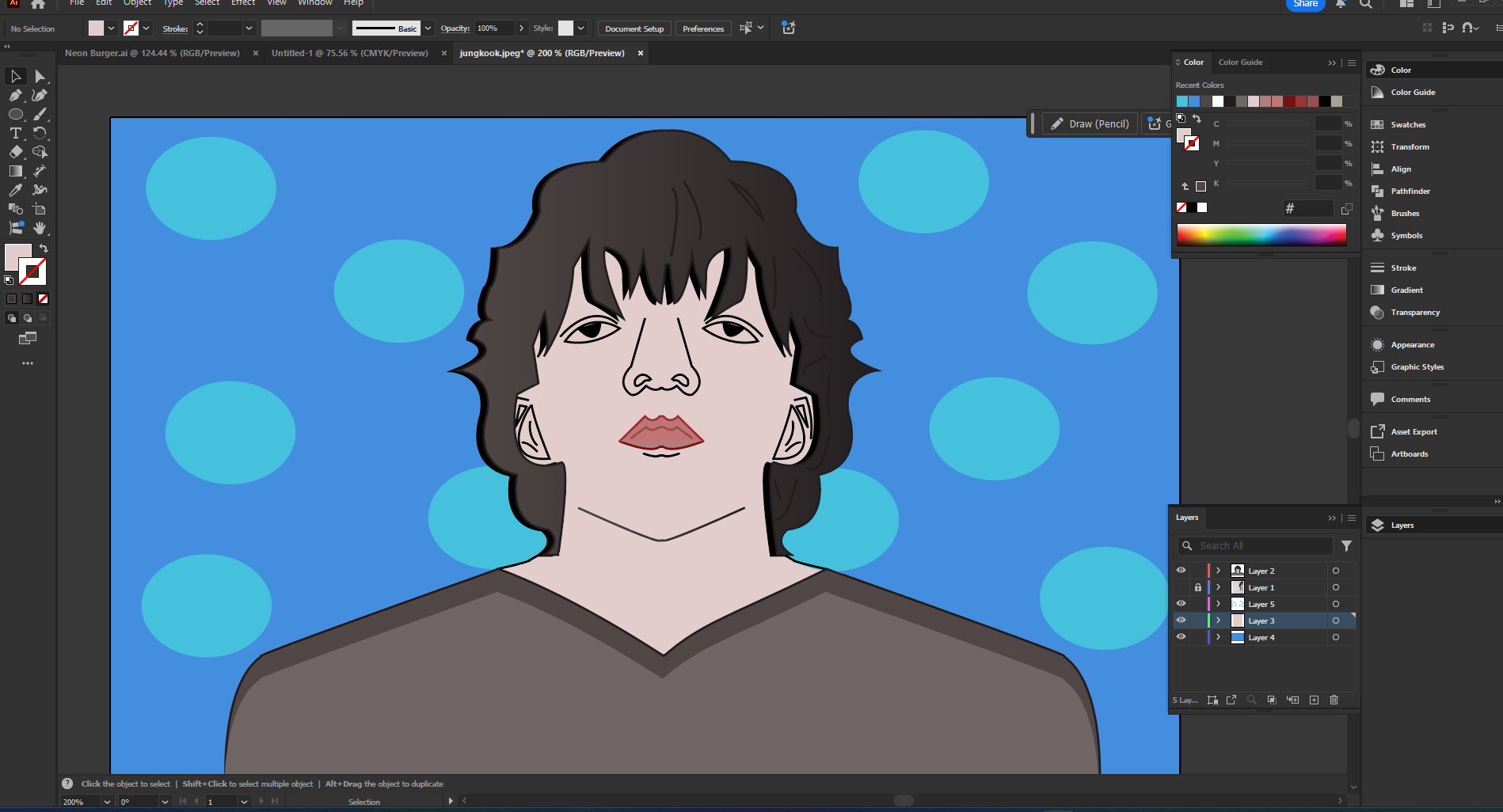Viewport: 1503px width, 812px height.
Task: Switch to the Neon Burger.ai document tab
Action: (x=152, y=53)
